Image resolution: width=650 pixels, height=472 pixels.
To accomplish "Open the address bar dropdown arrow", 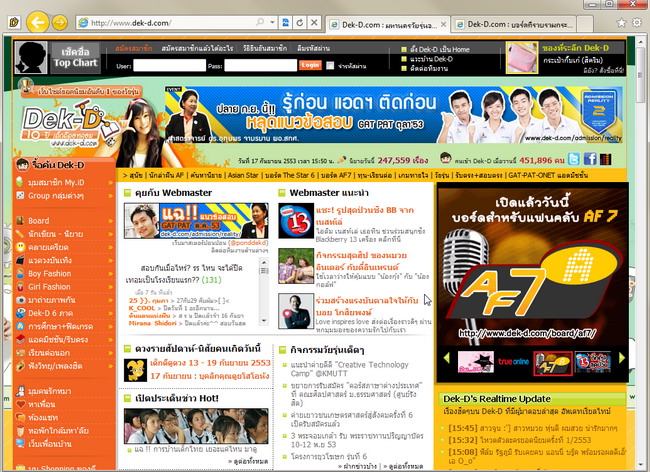I will (272, 22).
